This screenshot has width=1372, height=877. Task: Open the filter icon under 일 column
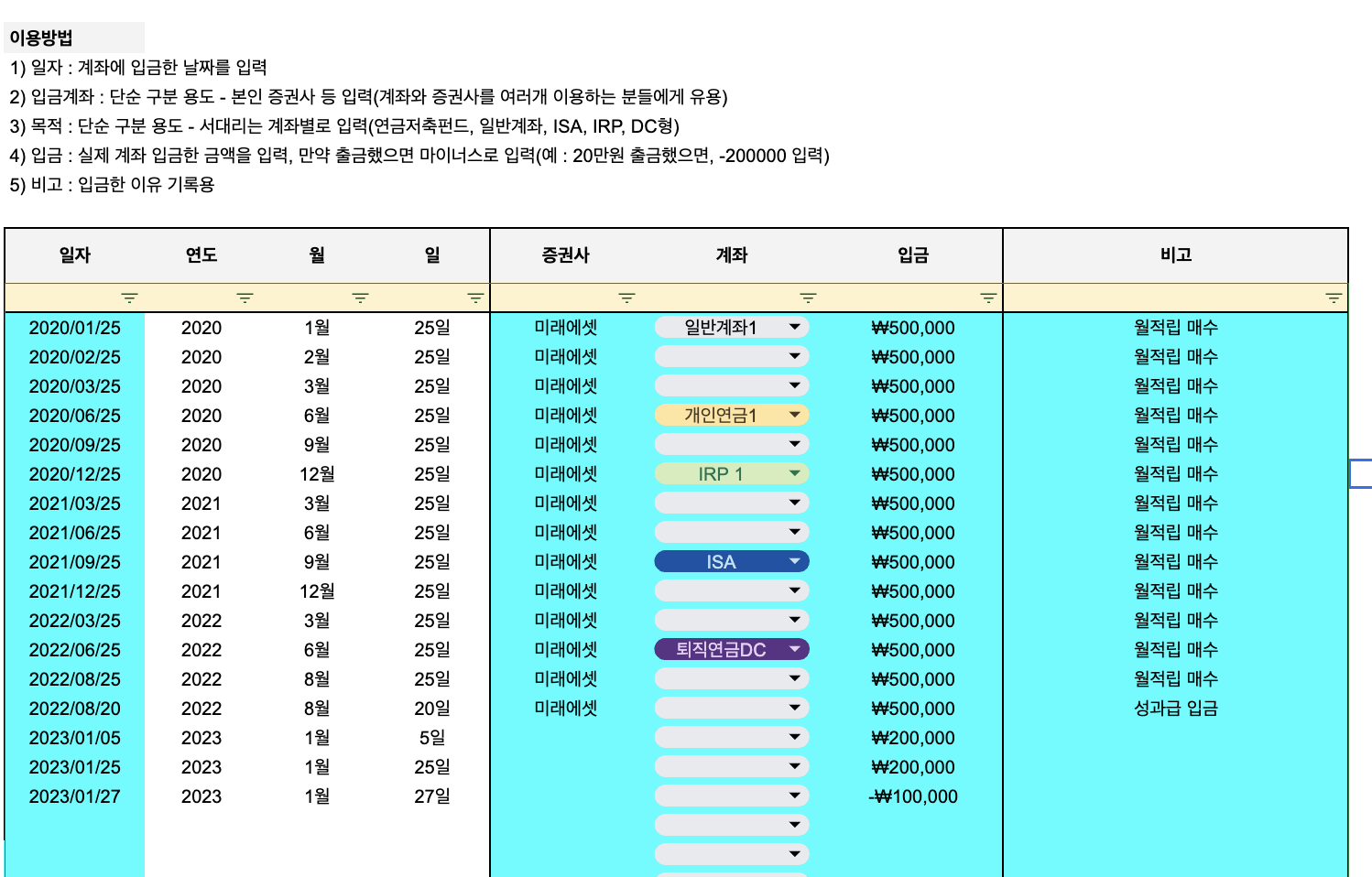[x=475, y=298]
